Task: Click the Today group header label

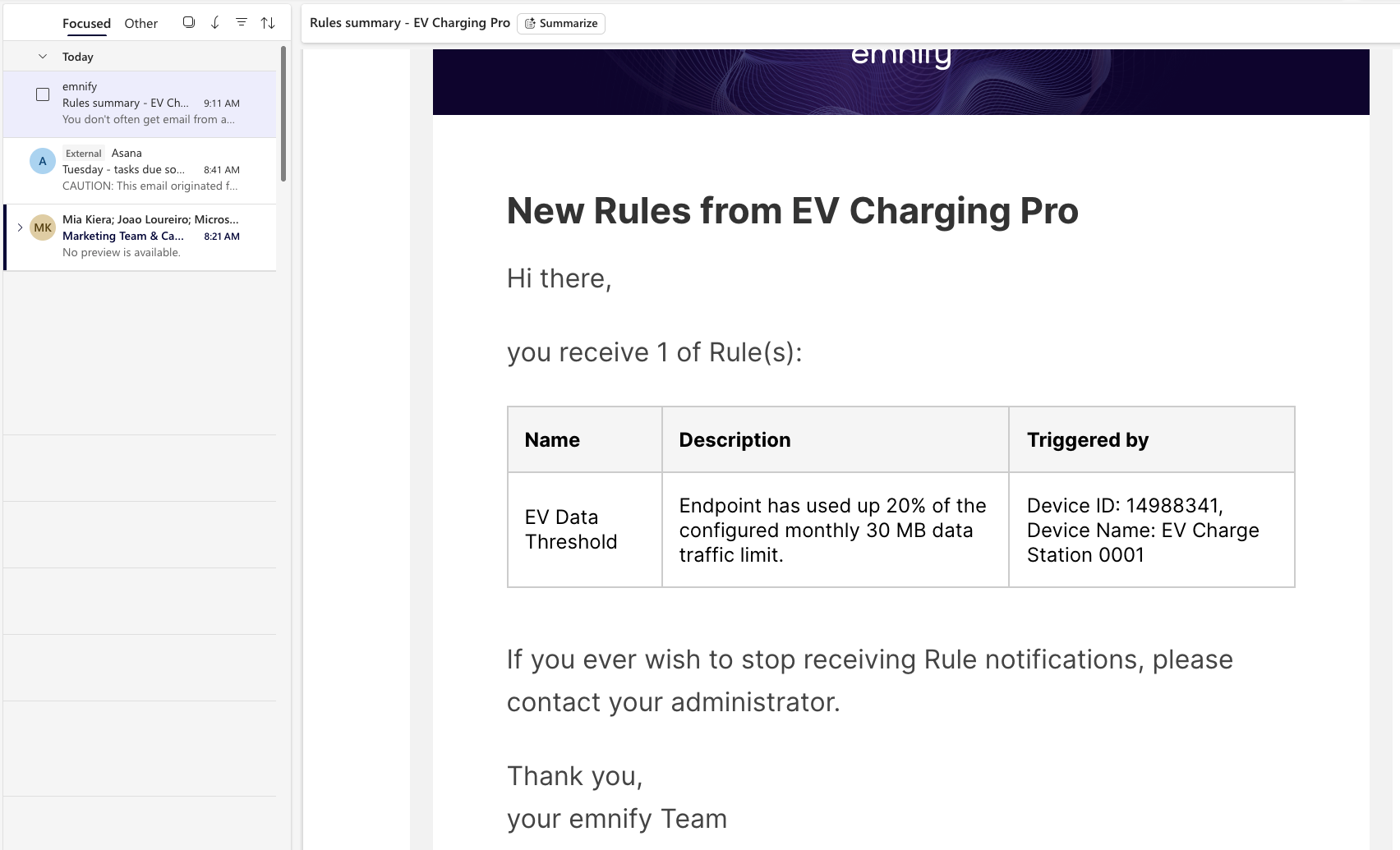Action: [78, 57]
